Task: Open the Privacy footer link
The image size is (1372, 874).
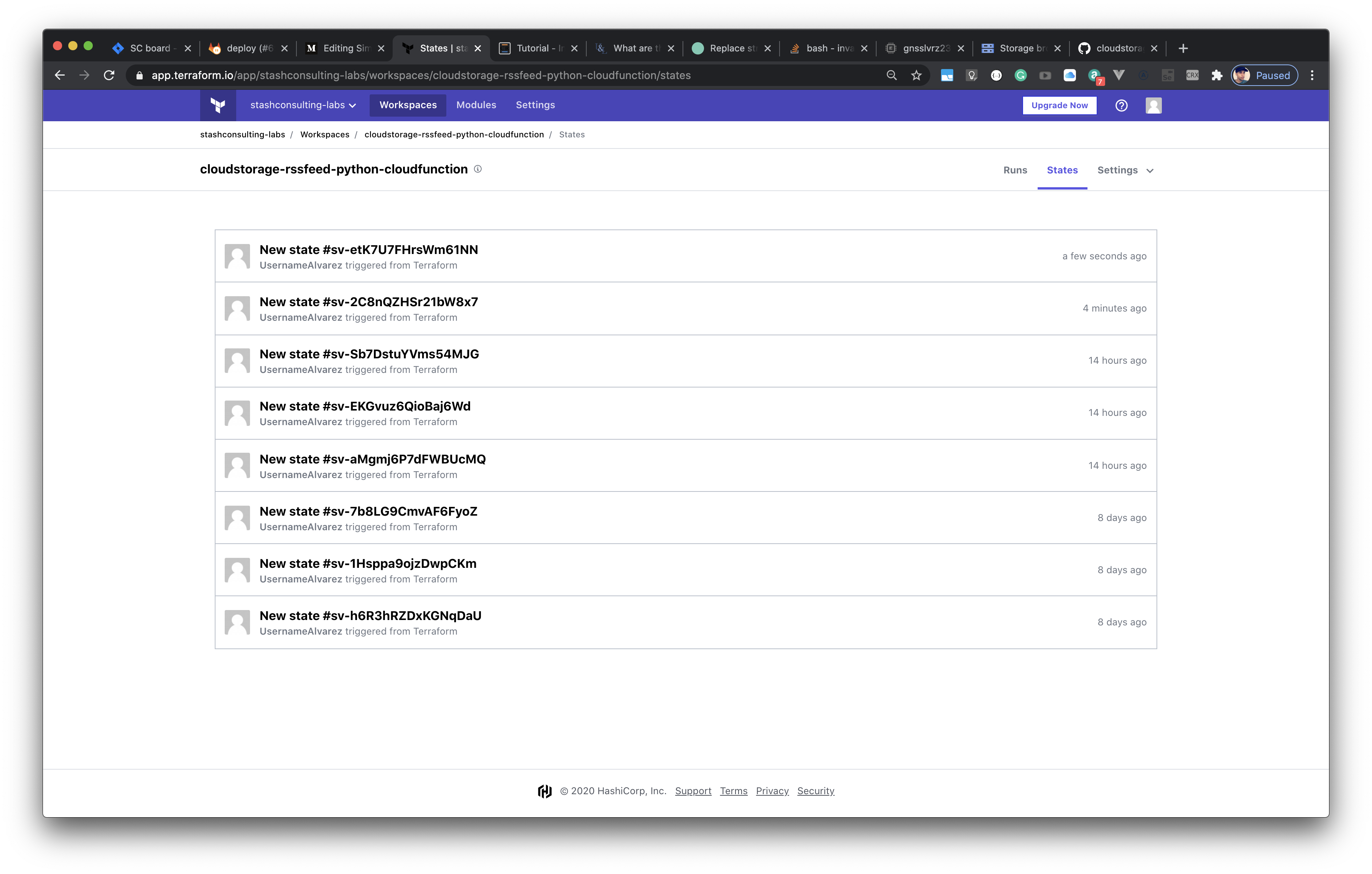Action: pyautogui.click(x=772, y=791)
